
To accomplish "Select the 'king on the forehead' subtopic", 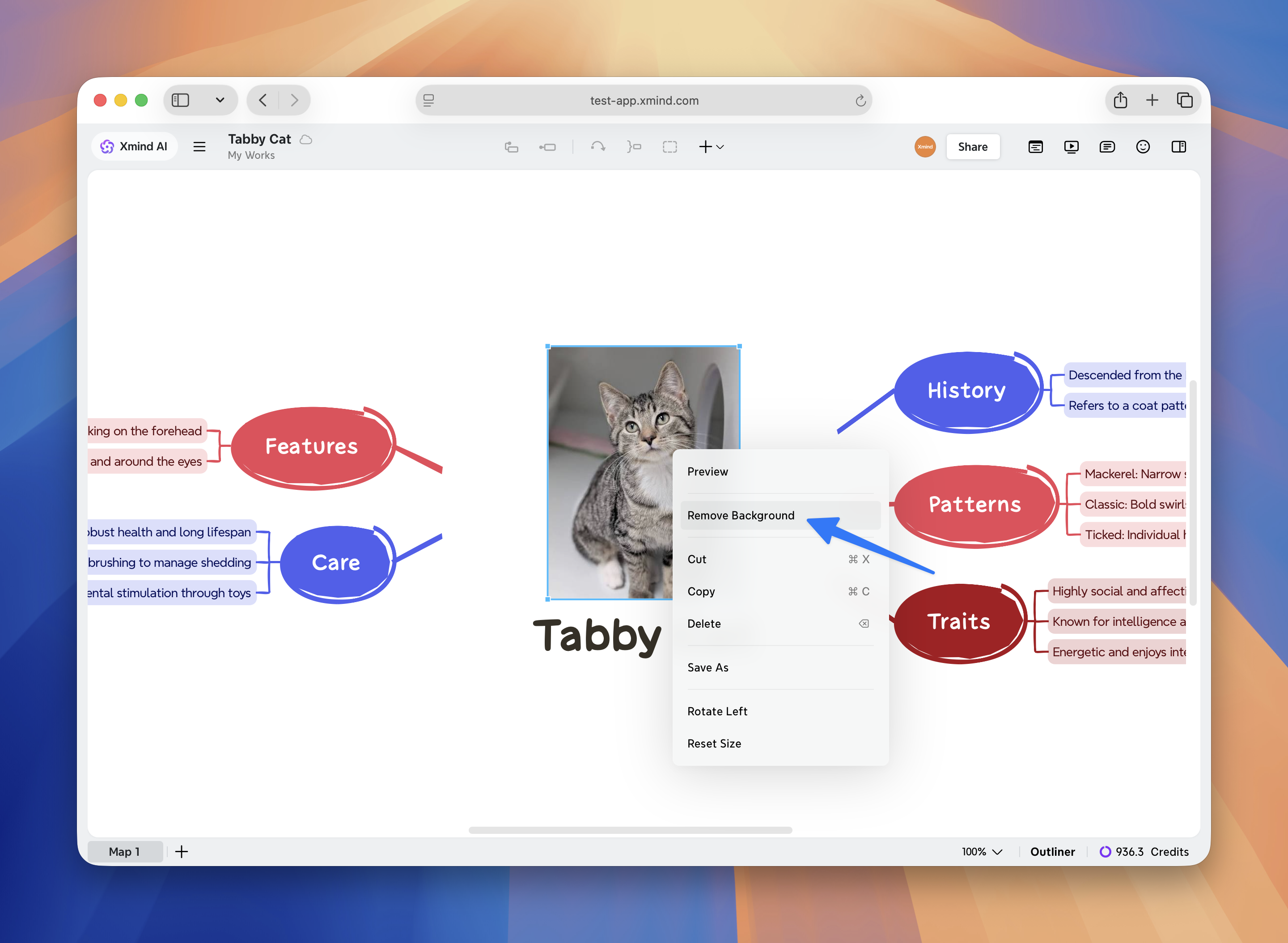I will coord(147,431).
